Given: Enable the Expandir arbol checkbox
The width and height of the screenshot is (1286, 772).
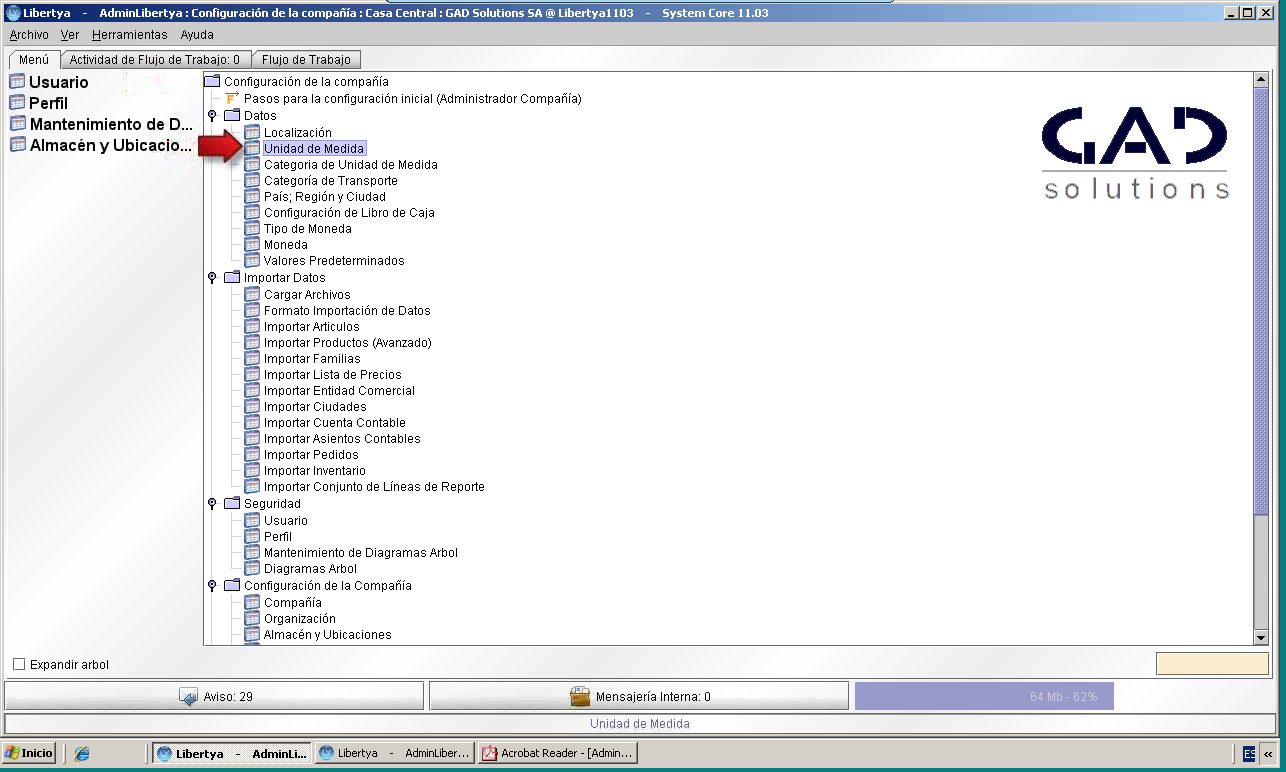Looking at the screenshot, I should (19, 664).
